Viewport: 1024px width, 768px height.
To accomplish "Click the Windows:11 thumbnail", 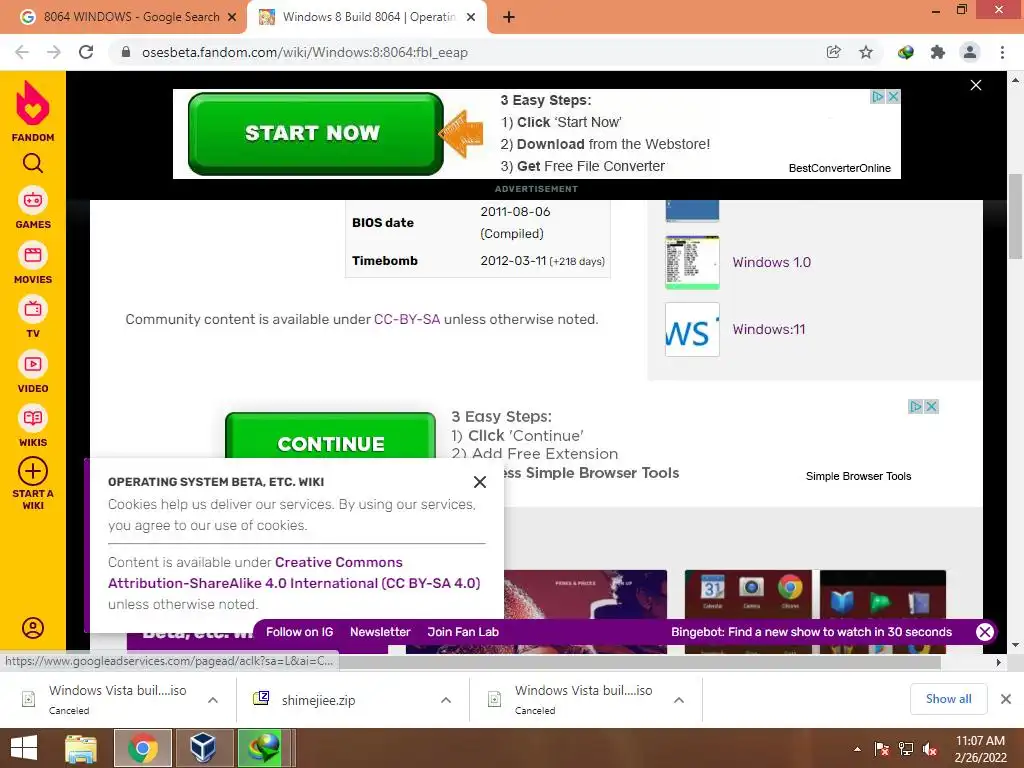I will coord(692,329).
